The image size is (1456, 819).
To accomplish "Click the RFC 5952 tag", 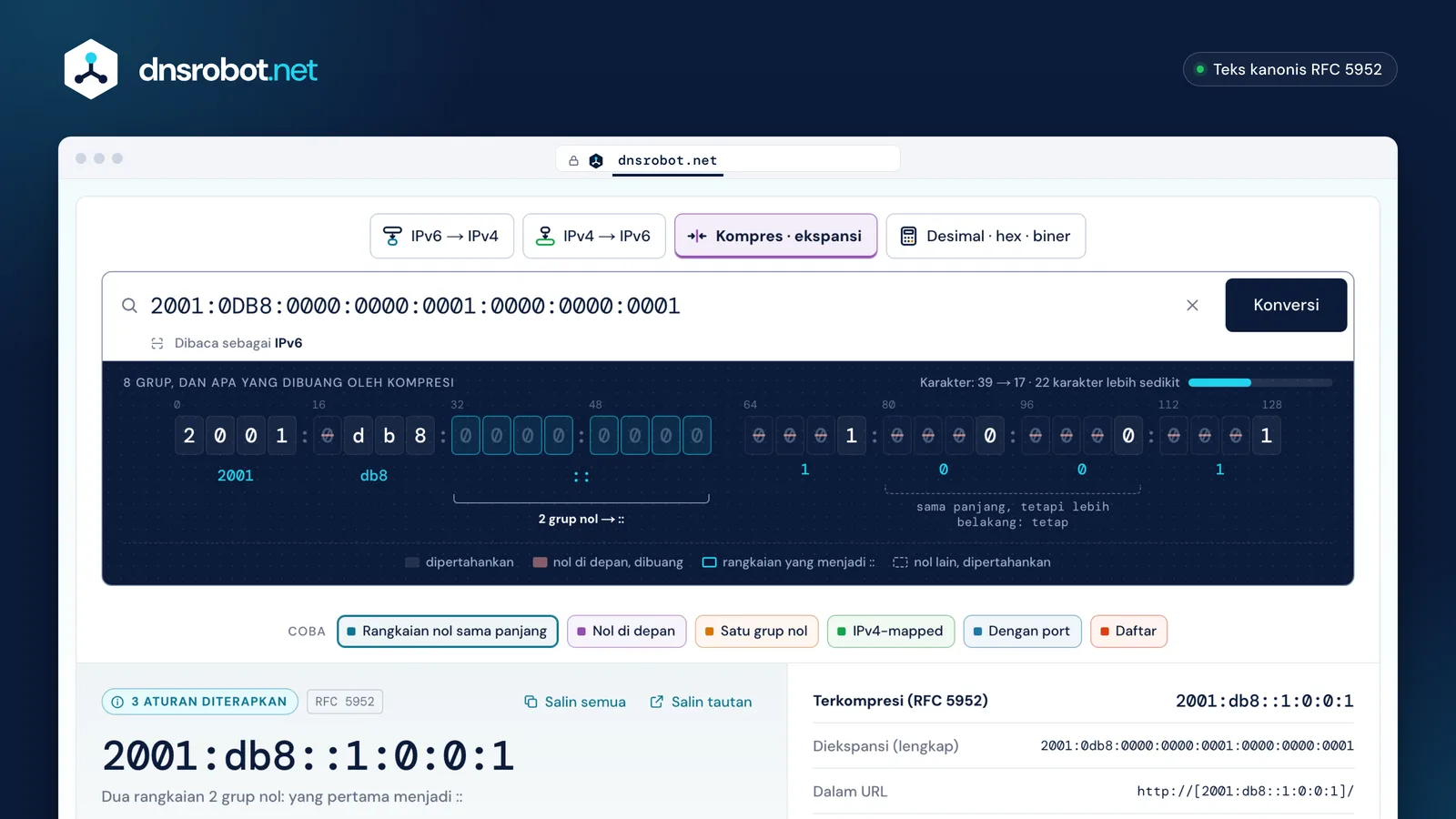I will click(345, 702).
